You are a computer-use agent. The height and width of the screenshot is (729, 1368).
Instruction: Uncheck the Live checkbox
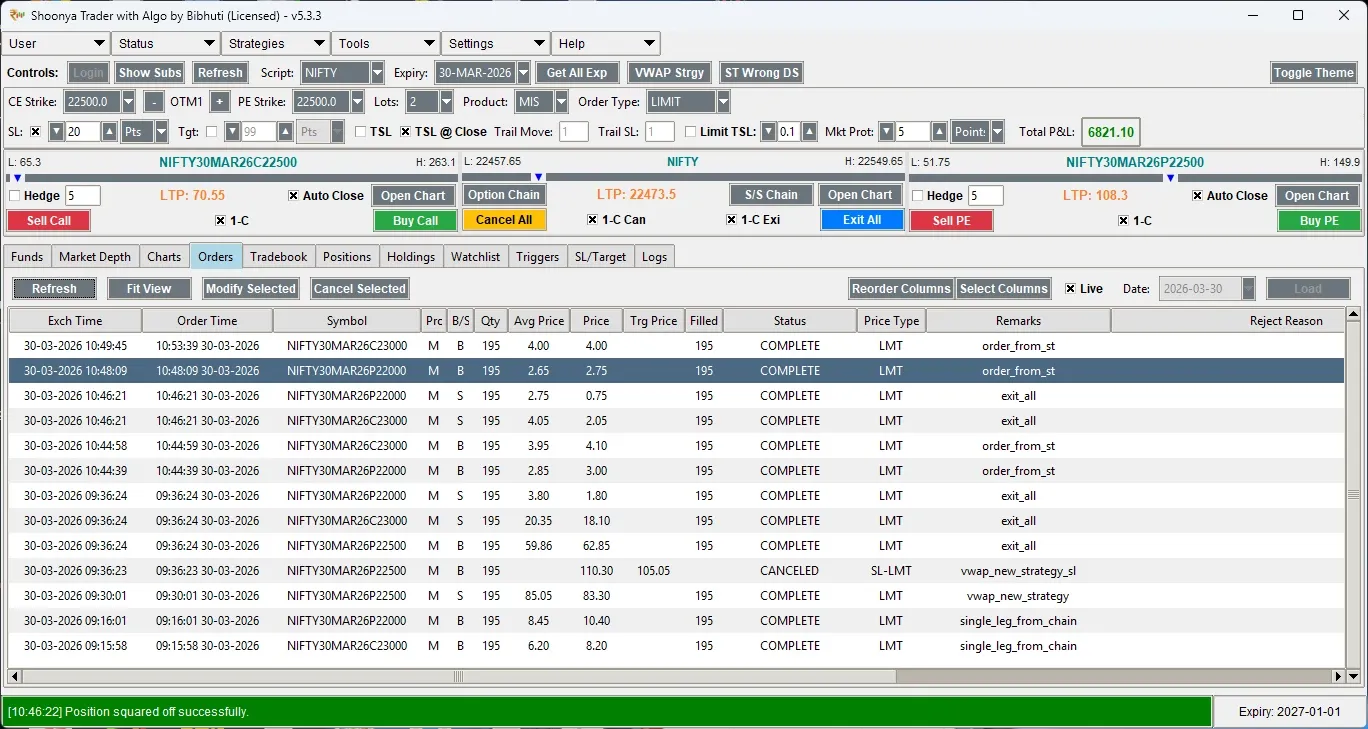(1071, 289)
